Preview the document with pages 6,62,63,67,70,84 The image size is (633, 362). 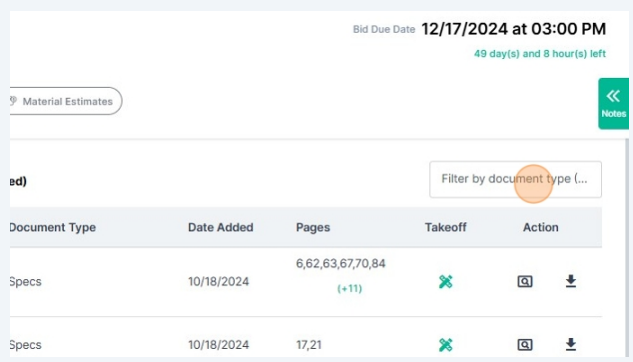tap(525, 281)
